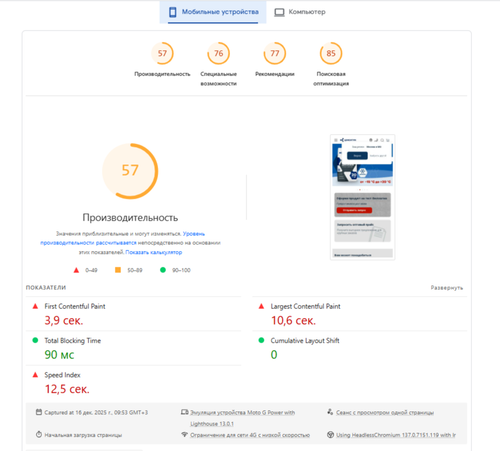Click the Cumulative Layout Shift label
The width and height of the screenshot is (500, 451).
305,341
